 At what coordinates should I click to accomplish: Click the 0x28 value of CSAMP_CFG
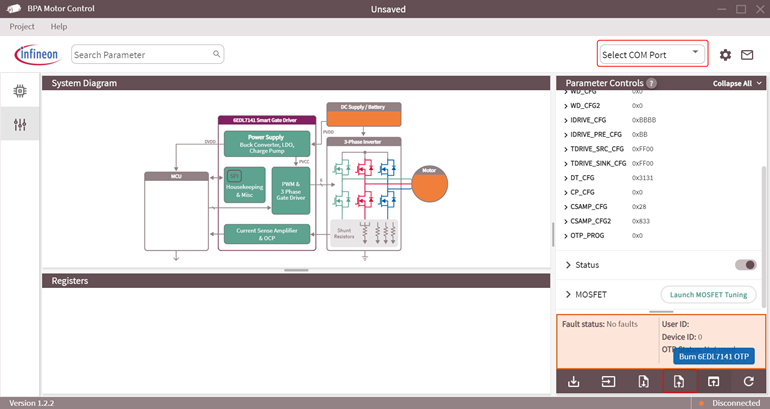(639, 207)
